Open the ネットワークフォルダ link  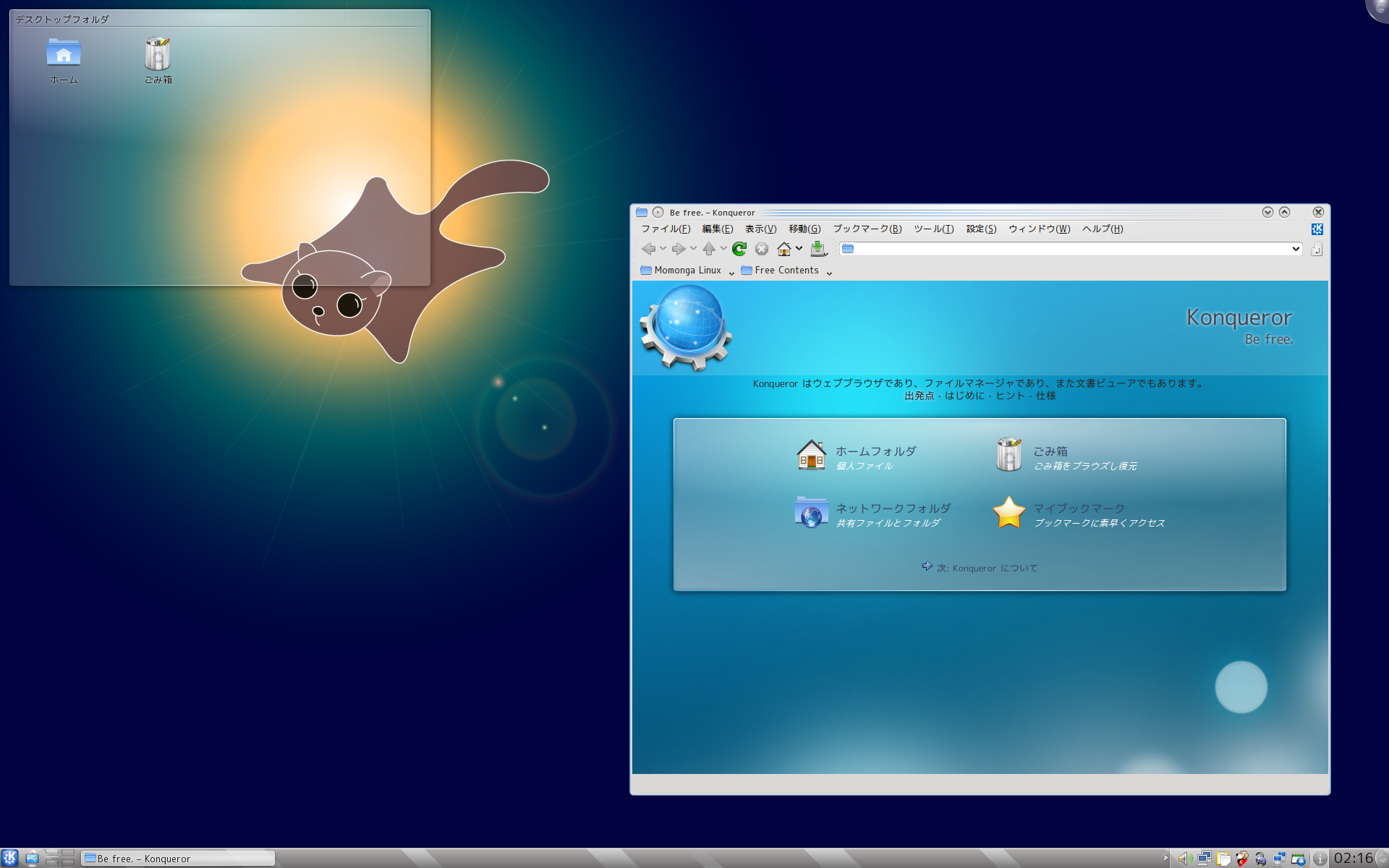(x=893, y=509)
